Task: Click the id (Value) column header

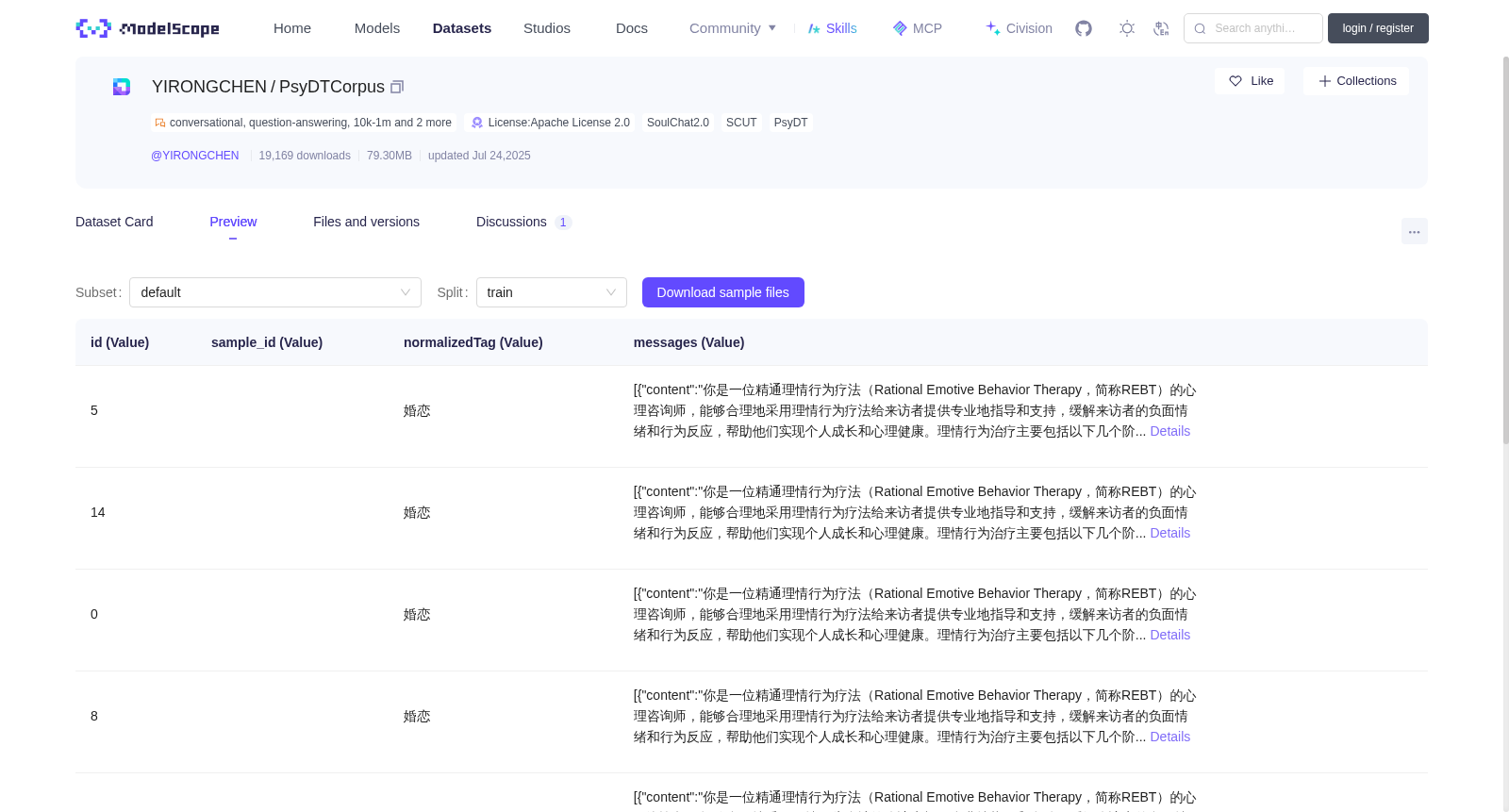Action: click(x=120, y=342)
